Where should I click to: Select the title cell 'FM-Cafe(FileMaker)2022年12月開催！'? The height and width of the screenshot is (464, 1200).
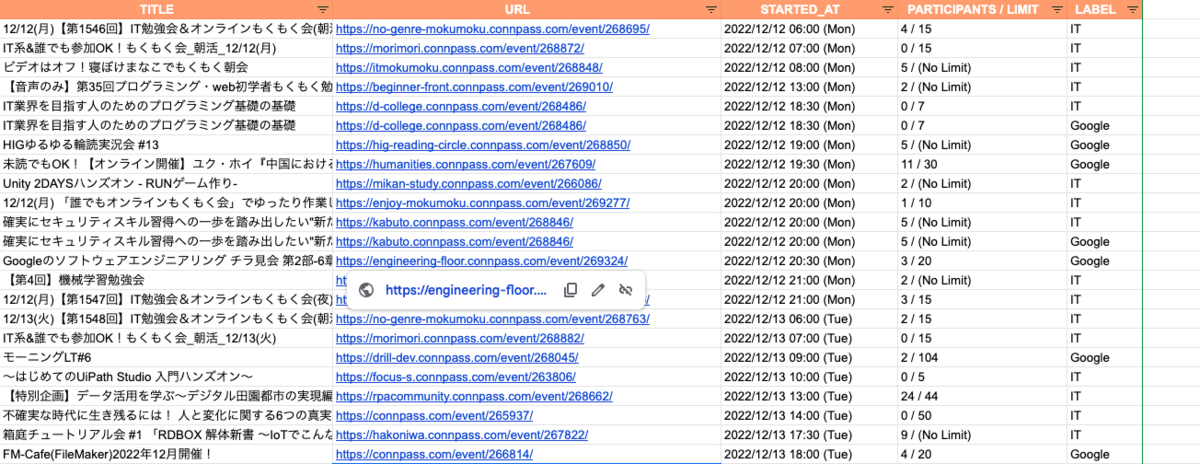166,454
